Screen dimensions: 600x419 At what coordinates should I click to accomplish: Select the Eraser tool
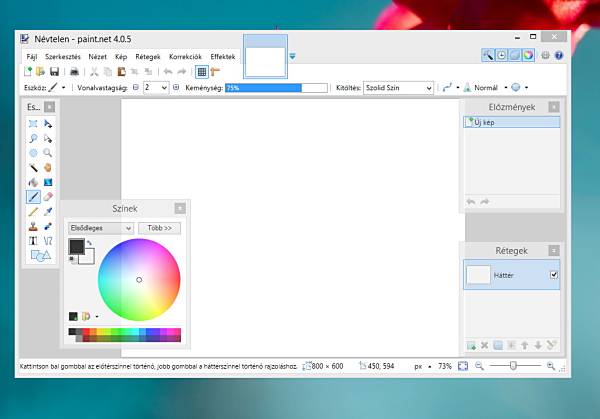coord(47,197)
